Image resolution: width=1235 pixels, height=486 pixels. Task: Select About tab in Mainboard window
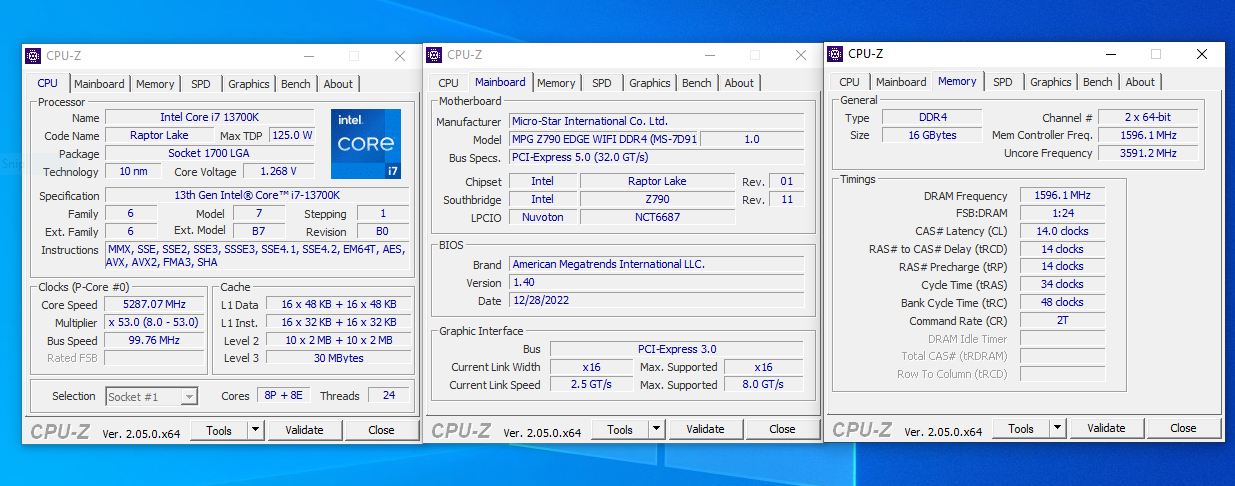pyautogui.click(x=739, y=83)
